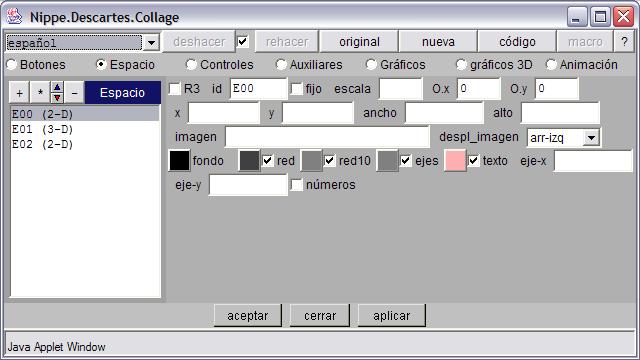This screenshot has height=360, width=640.
Task: Open the gray red10 color swatch
Action: (x=311, y=160)
